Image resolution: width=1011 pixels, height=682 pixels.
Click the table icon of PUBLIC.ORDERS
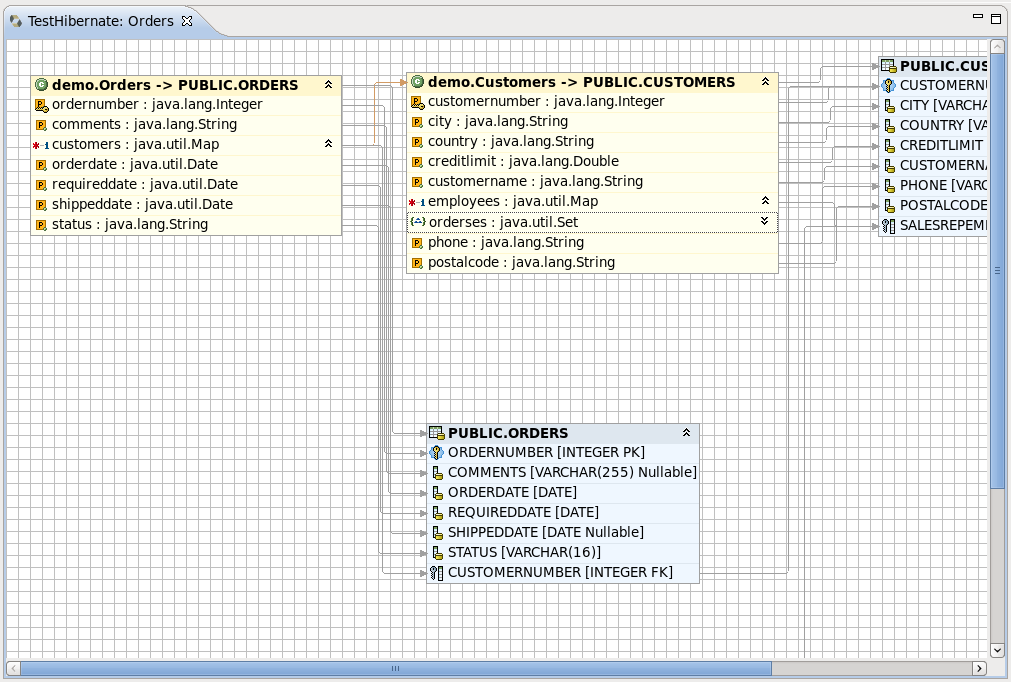435,433
